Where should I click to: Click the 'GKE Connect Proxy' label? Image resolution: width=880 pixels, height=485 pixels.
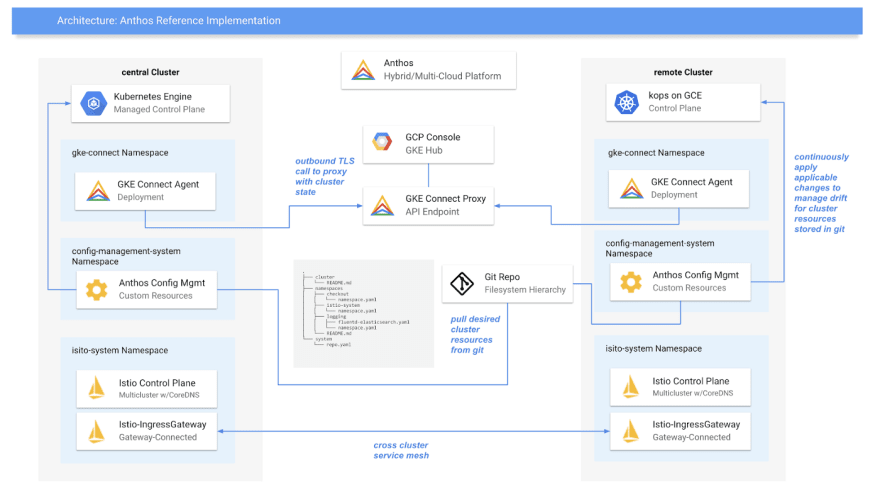click(x=446, y=199)
